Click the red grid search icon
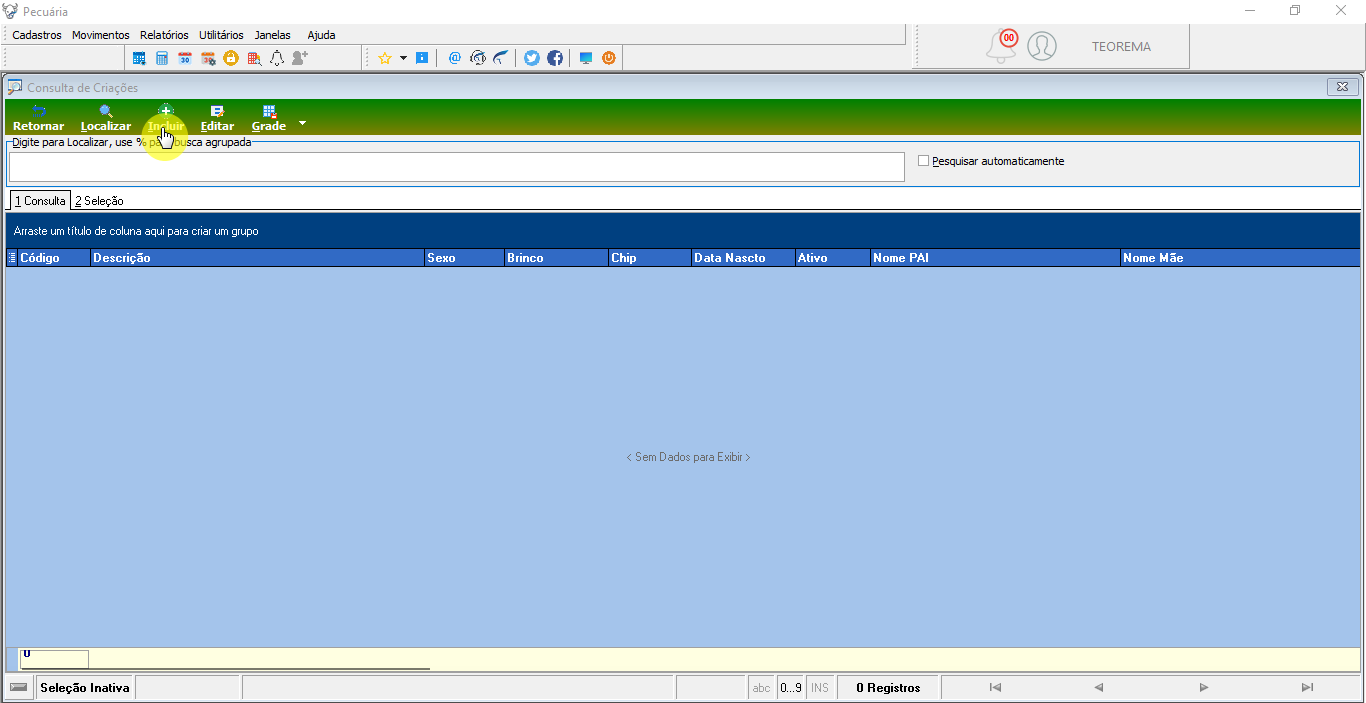The height and width of the screenshot is (703, 1366). (254, 58)
